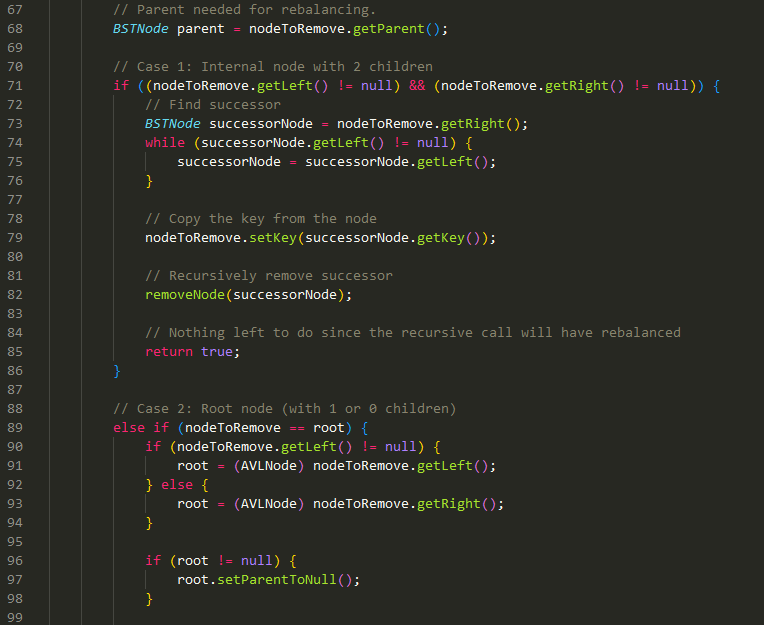764x625 pixels.
Task: Click the setKey method call
Action: [273, 238]
